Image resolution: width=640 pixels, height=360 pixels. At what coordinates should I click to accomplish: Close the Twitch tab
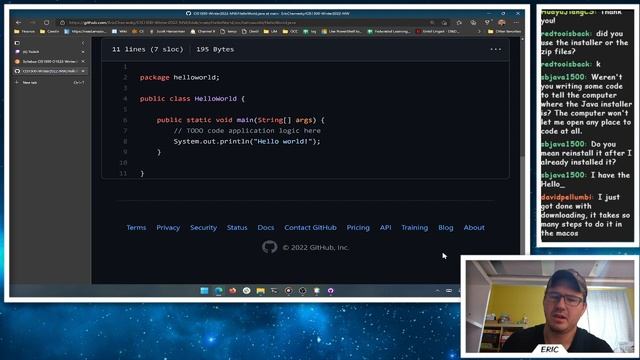pos(83,52)
